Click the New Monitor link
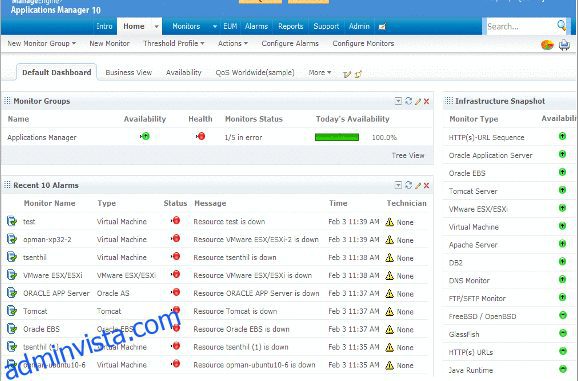The height and width of the screenshot is (381, 578). coord(109,43)
